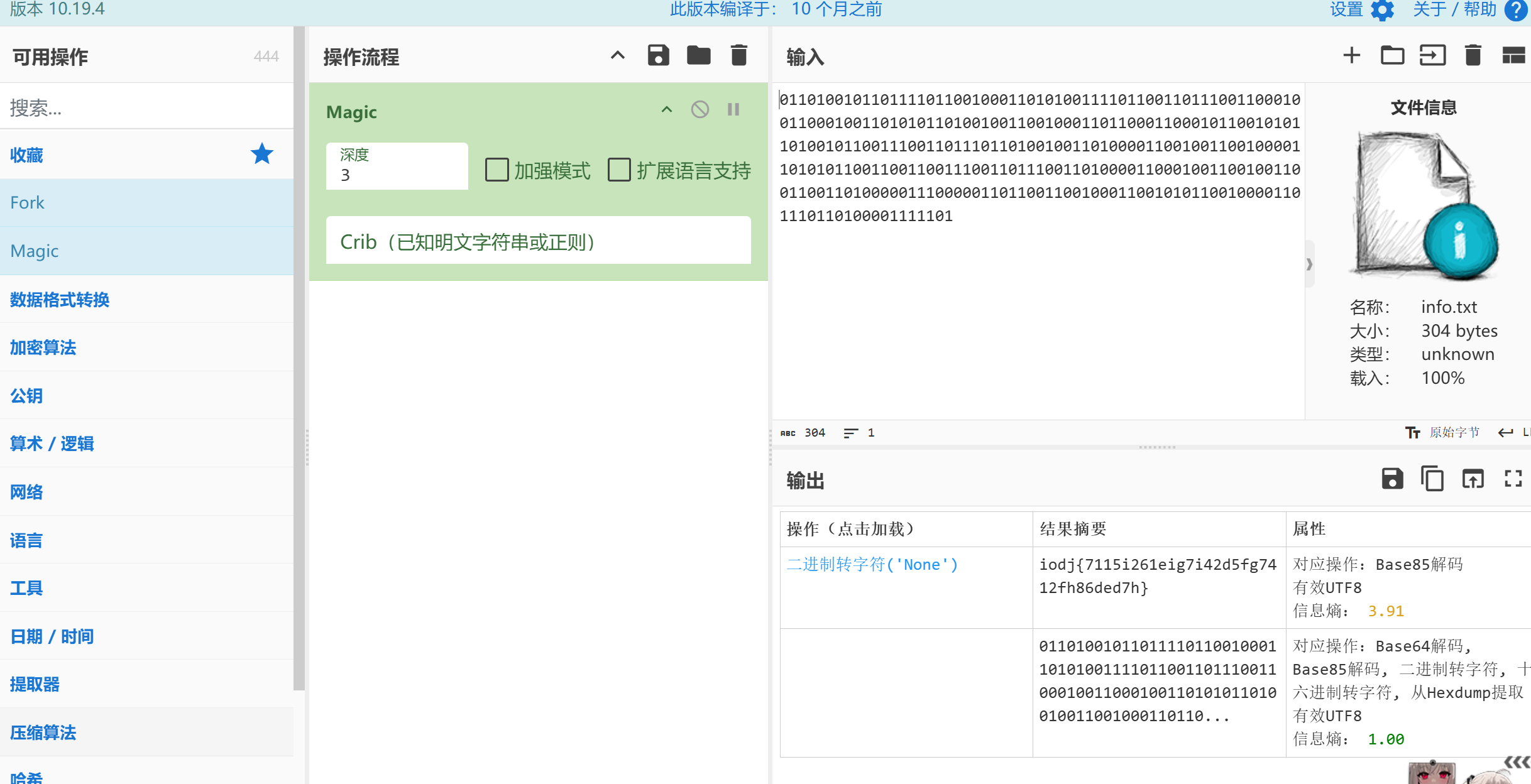Set a breakpoint on the Magic operation
Image resolution: width=1531 pixels, height=784 pixels.
(733, 110)
